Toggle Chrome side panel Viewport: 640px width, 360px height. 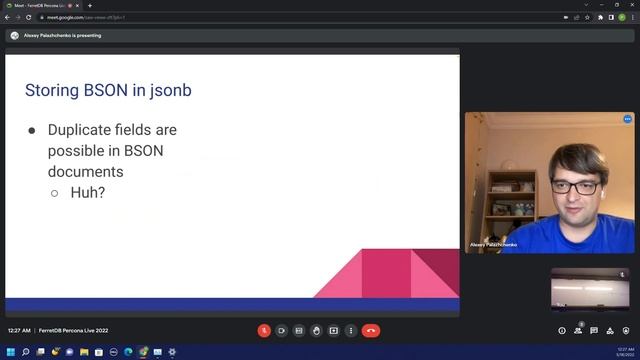611,18
